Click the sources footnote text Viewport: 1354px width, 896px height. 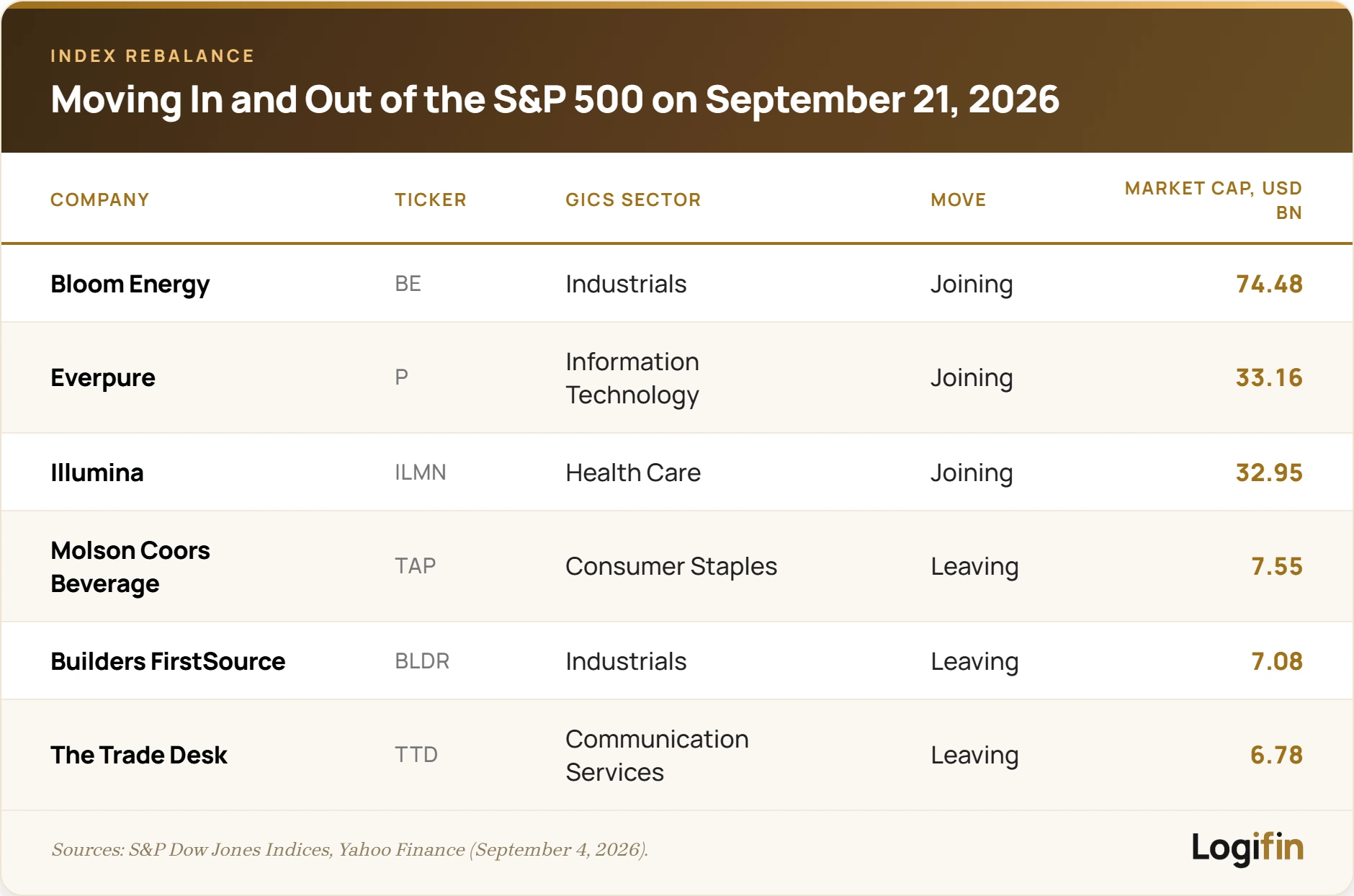(350, 850)
